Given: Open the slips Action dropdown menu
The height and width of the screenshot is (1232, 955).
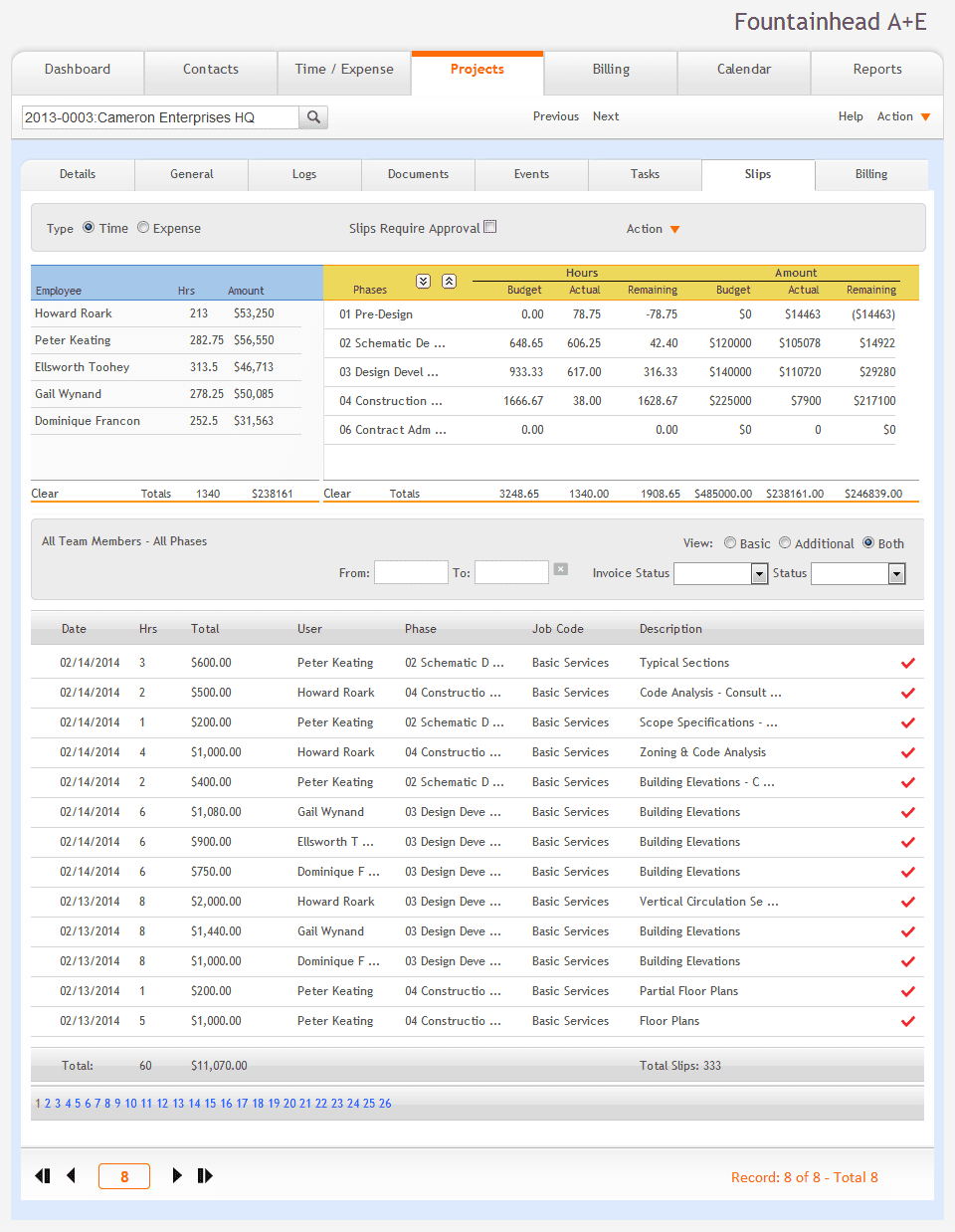Looking at the screenshot, I should pos(652,229).
